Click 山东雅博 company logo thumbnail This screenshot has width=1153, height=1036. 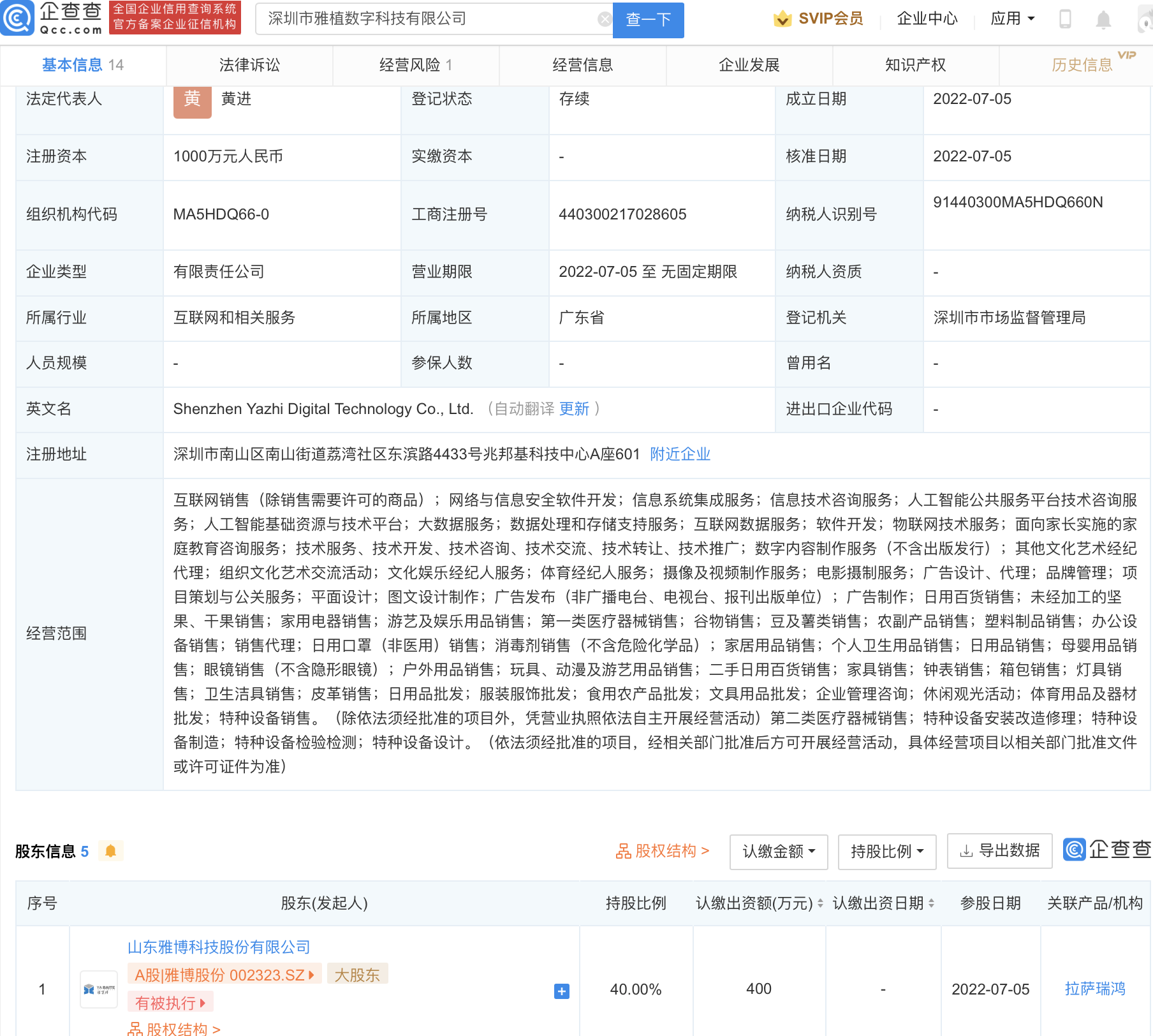[99, 989]
